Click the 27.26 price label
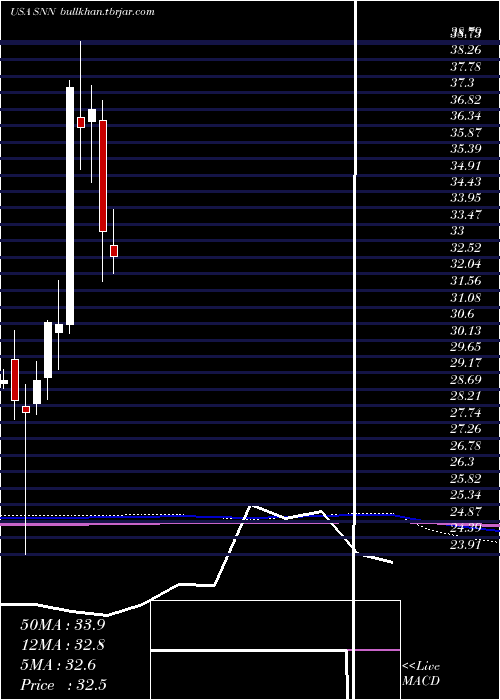 click(466, 429)
